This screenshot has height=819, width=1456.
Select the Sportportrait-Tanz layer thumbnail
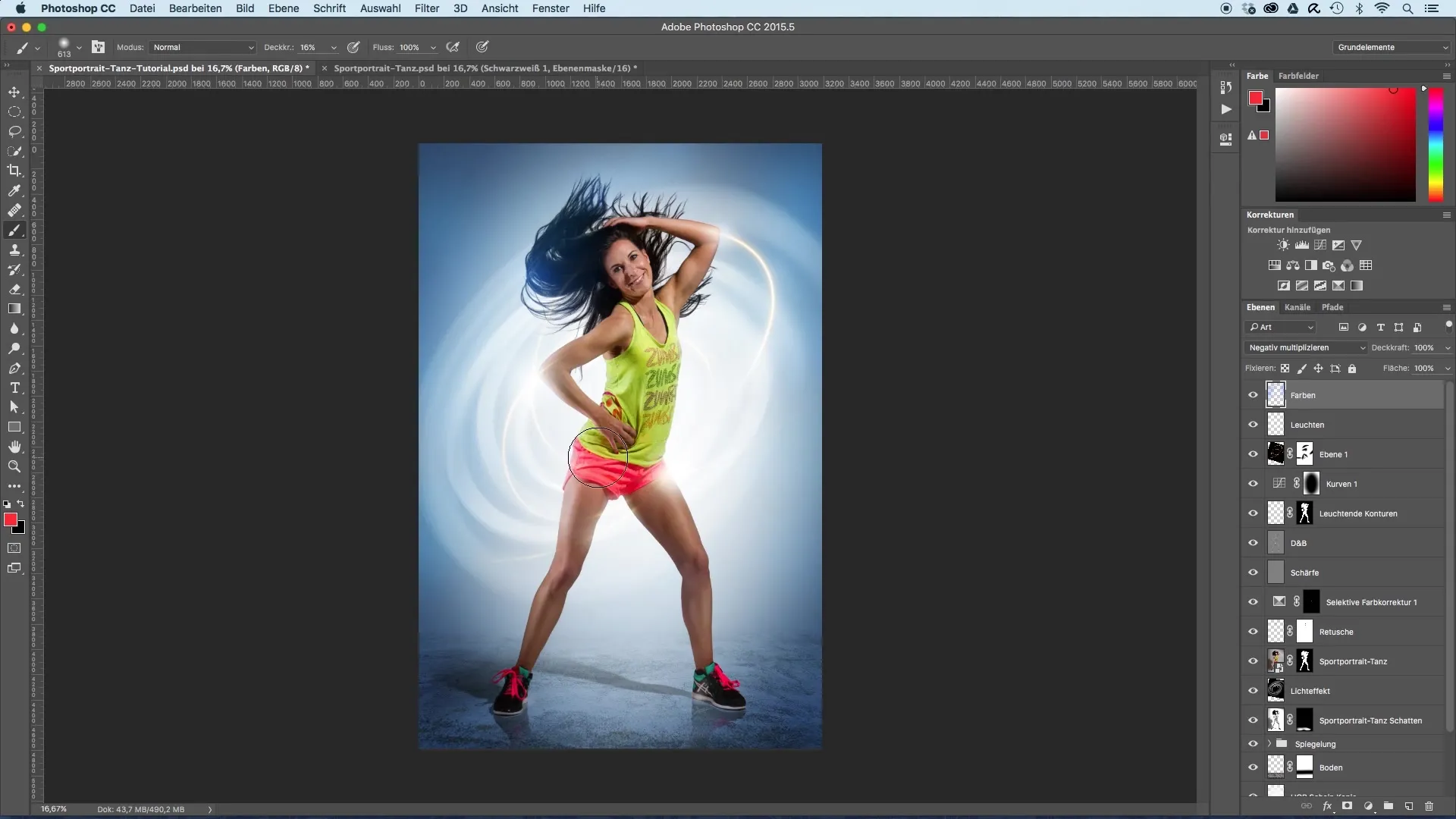tap(1276, 661)
